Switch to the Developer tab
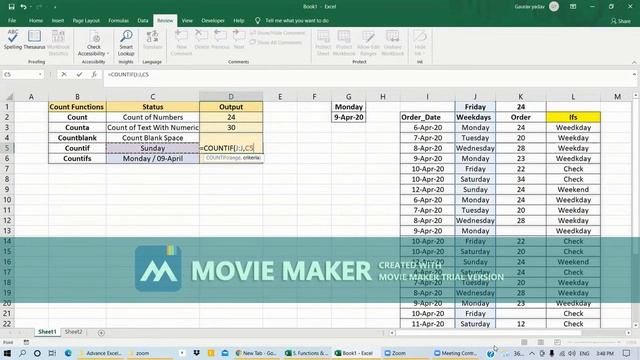 pos(213,20)
